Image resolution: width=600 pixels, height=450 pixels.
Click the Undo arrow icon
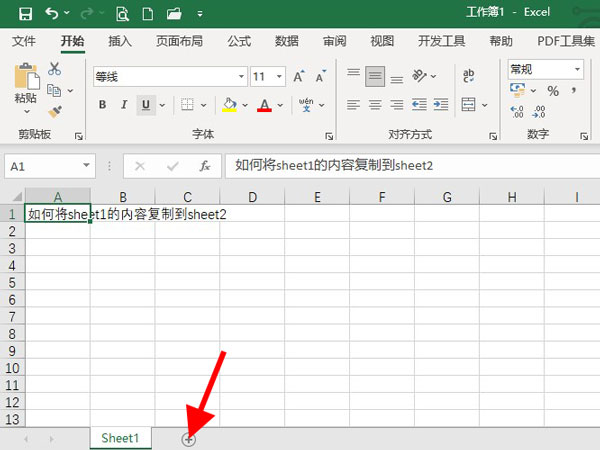click(x=50, y=14)
